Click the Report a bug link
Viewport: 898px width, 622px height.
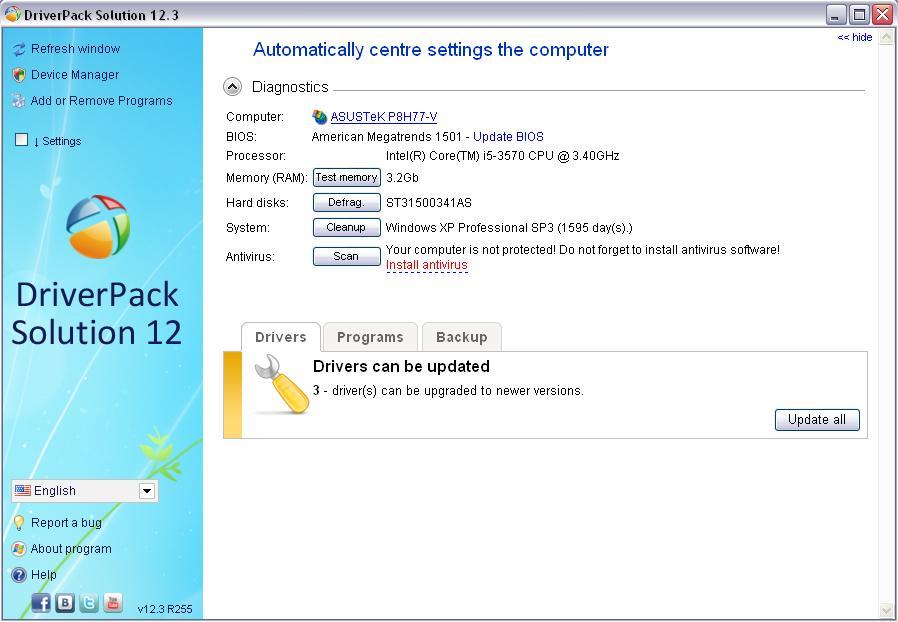coord(66,523)
